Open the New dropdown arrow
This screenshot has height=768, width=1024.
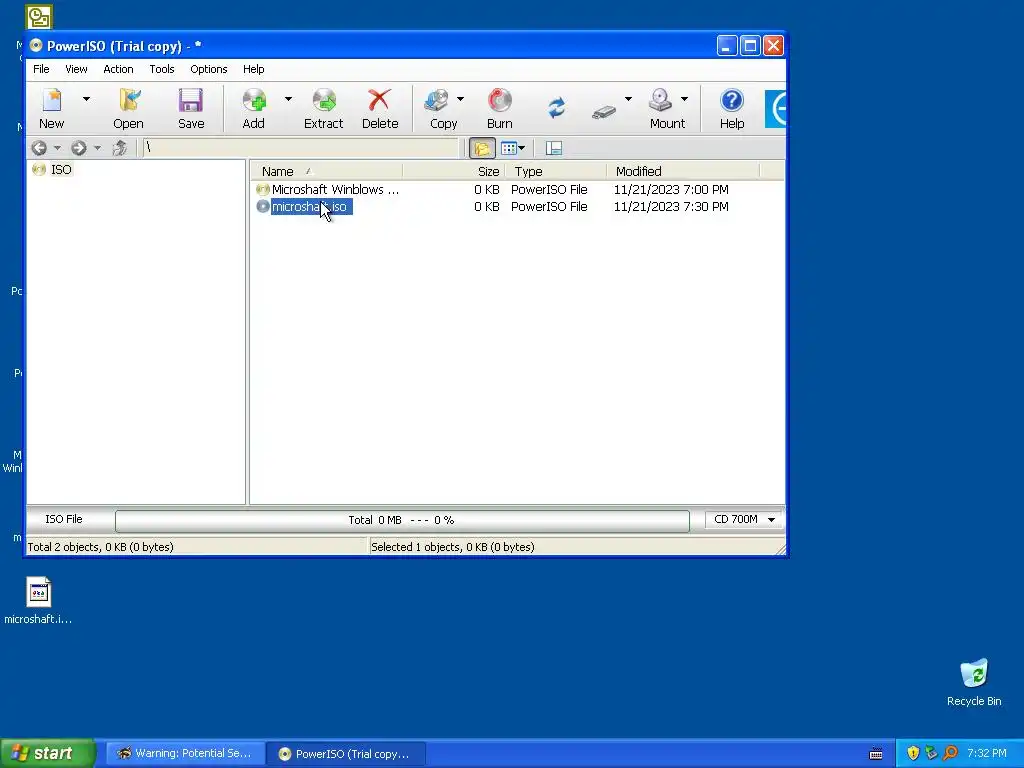86,99
